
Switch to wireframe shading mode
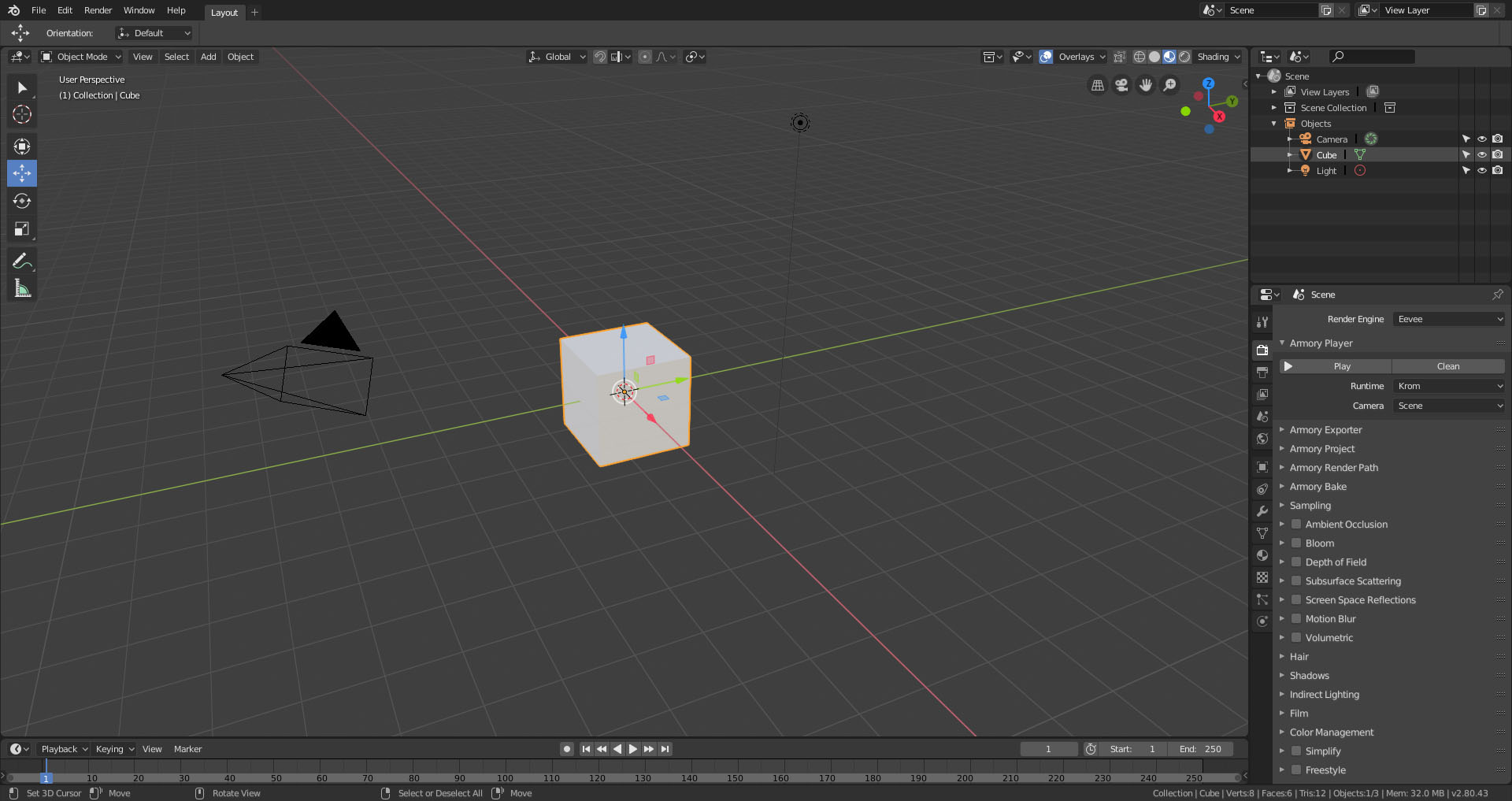pos(1140,57)
